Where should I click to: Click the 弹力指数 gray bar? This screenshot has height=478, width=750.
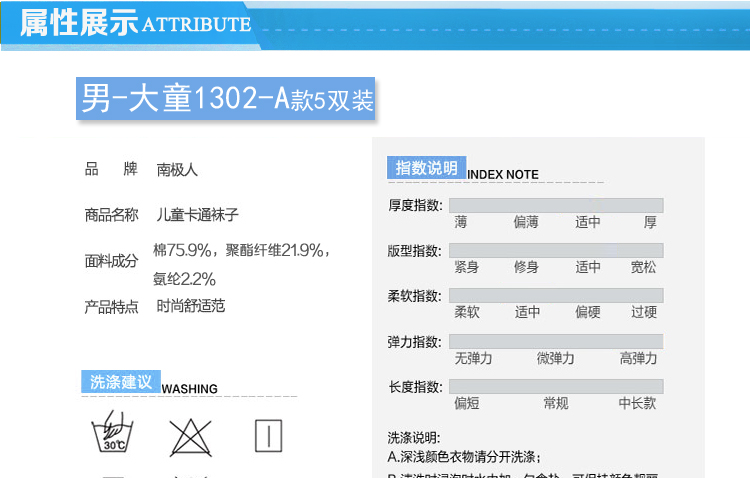tap(556, 341)
